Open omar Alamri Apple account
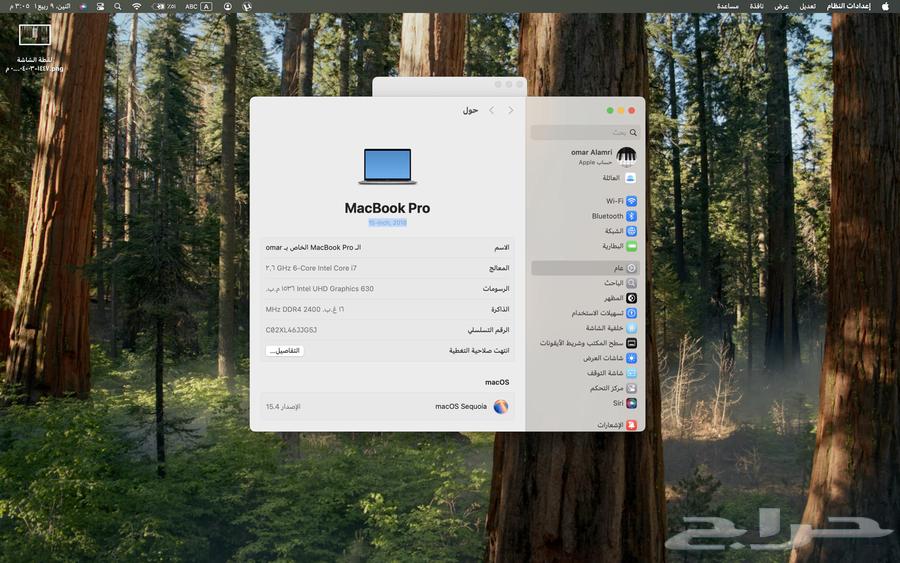 point(604,156)
